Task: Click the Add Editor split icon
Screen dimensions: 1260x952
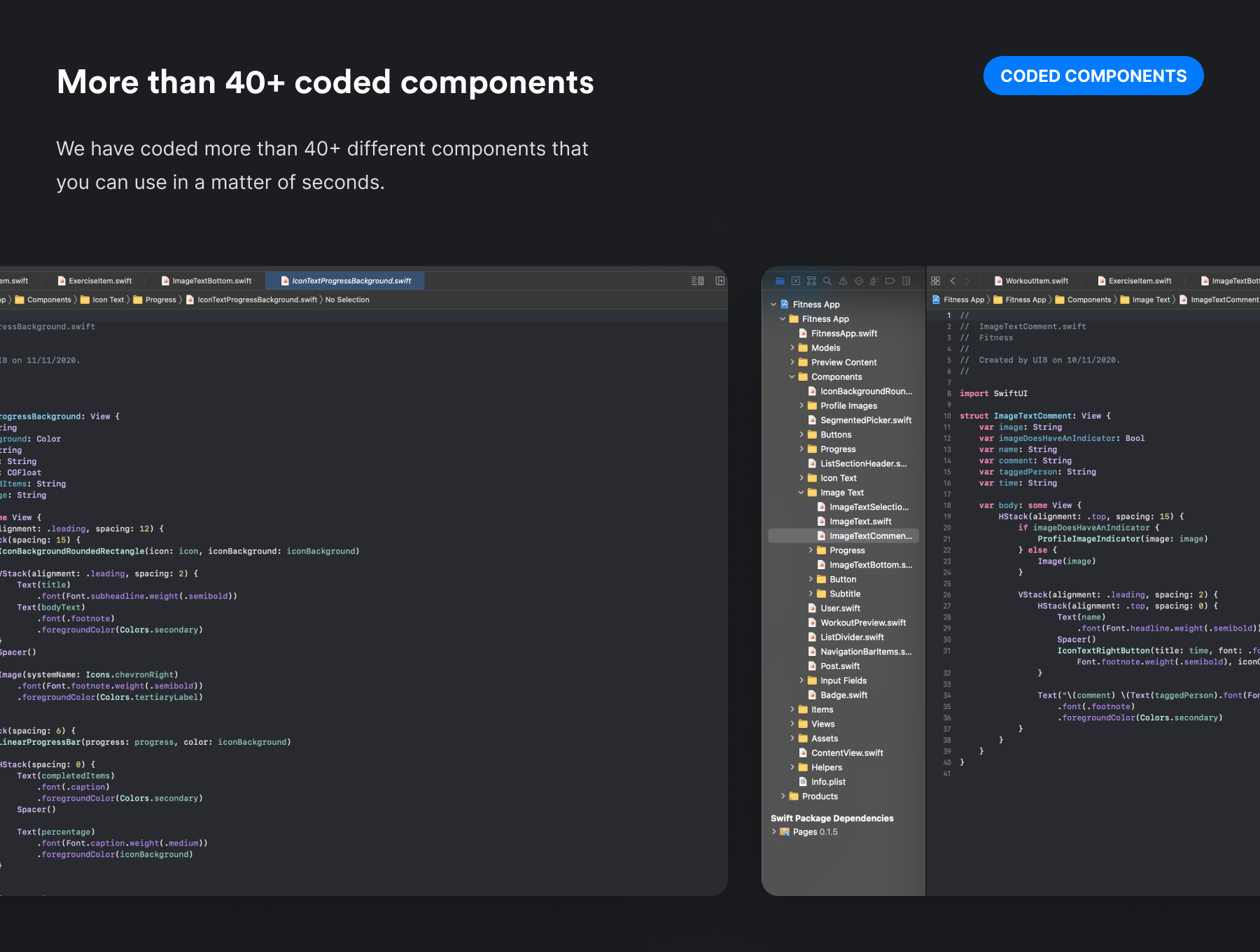Action: (x=720, y=281)
